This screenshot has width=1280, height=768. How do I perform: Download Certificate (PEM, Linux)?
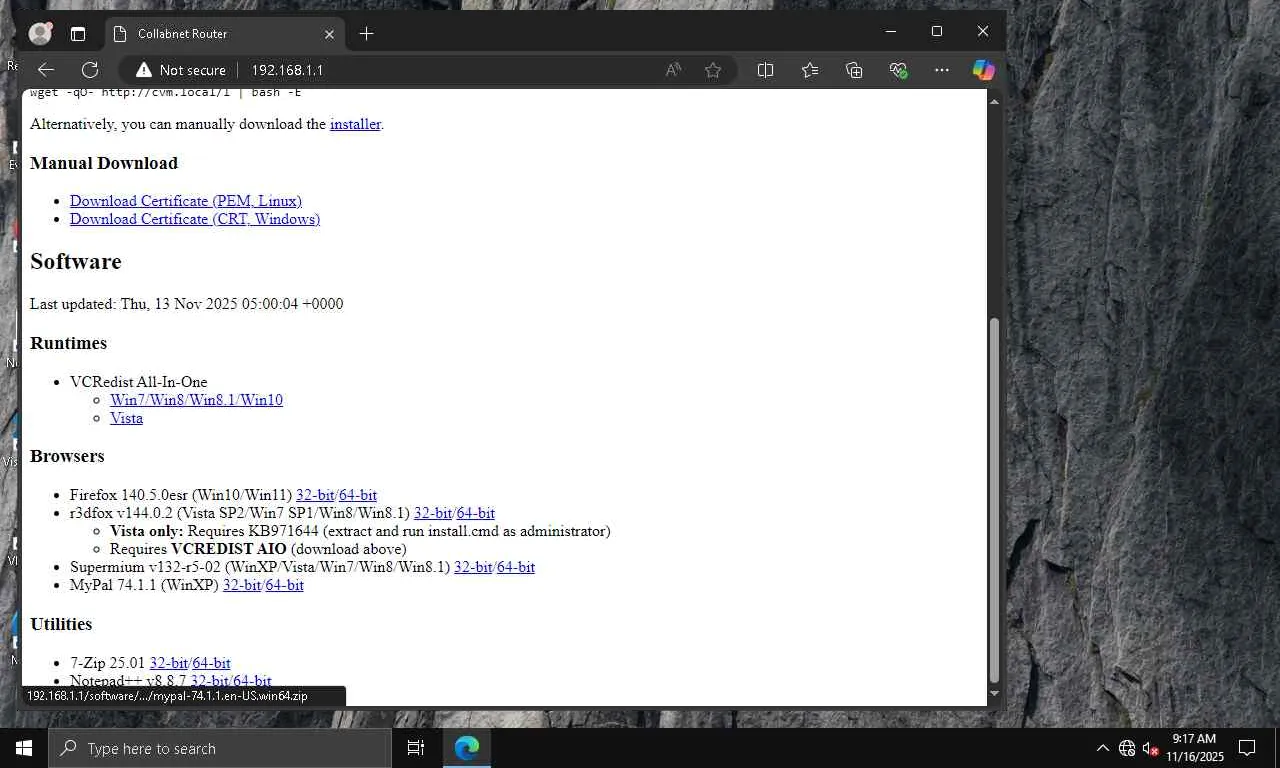point(186,201)
